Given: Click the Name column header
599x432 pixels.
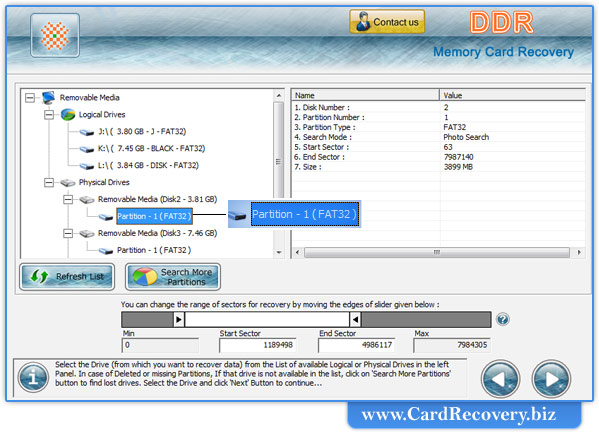Looking at the screenshot, I should tap(366, 95).
